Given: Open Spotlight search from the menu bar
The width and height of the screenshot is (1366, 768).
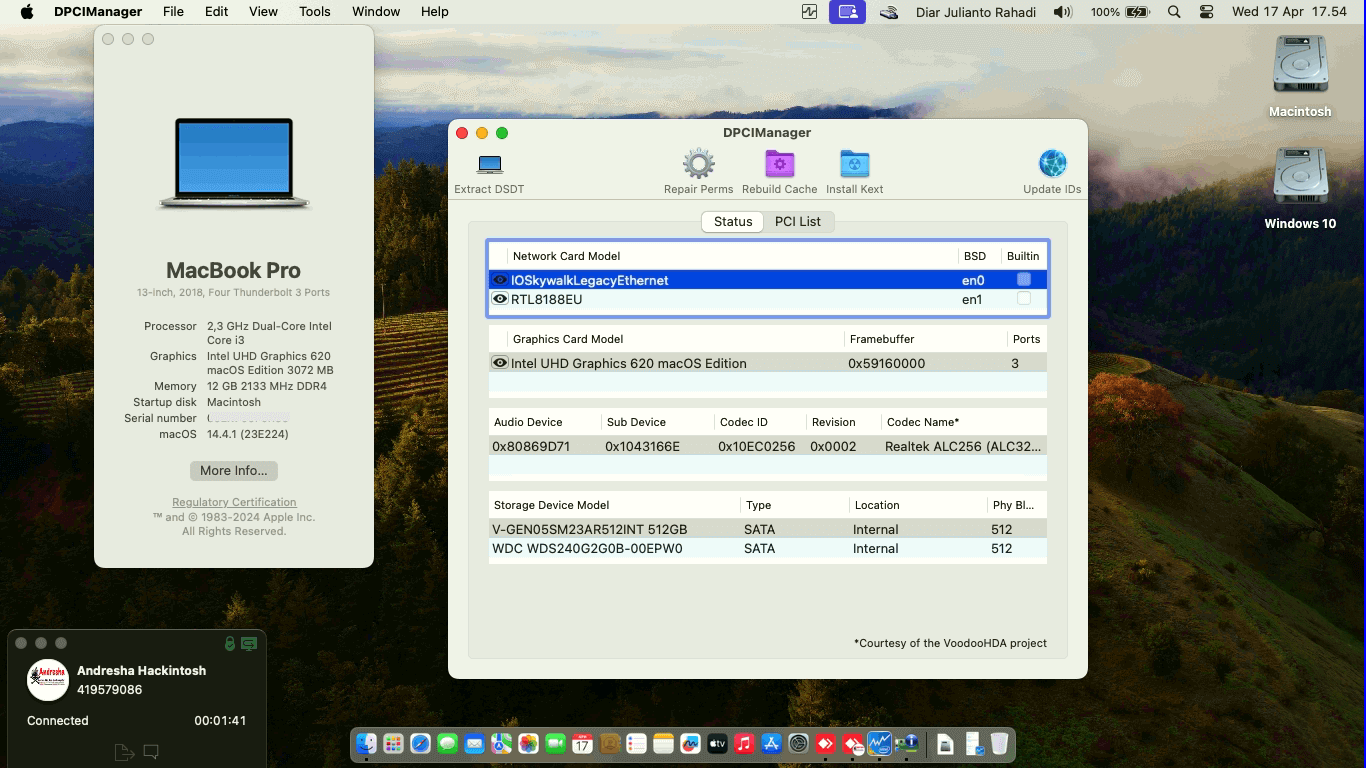Looking at the screenshot, I should [x=1173, y=12].
